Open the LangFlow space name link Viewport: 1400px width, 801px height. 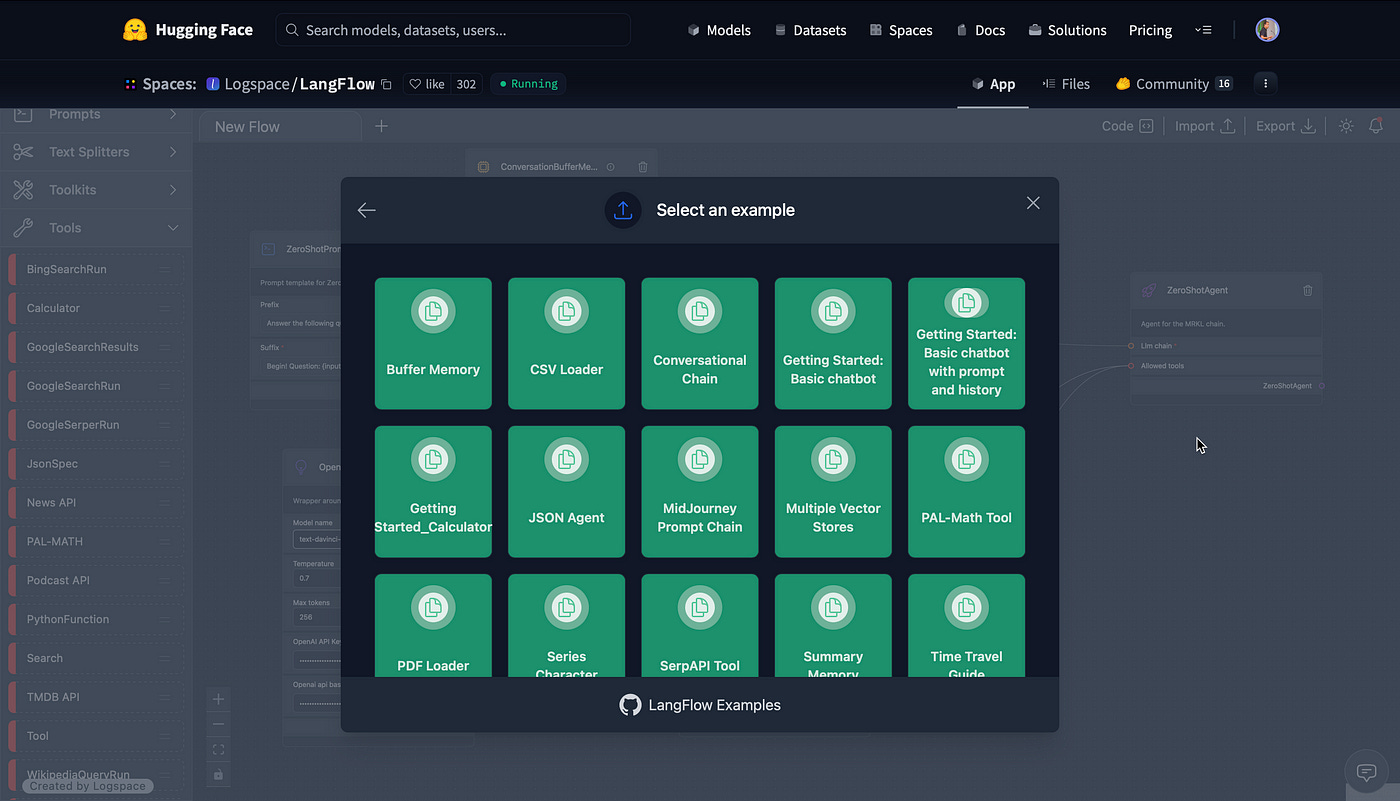(337, 84)
